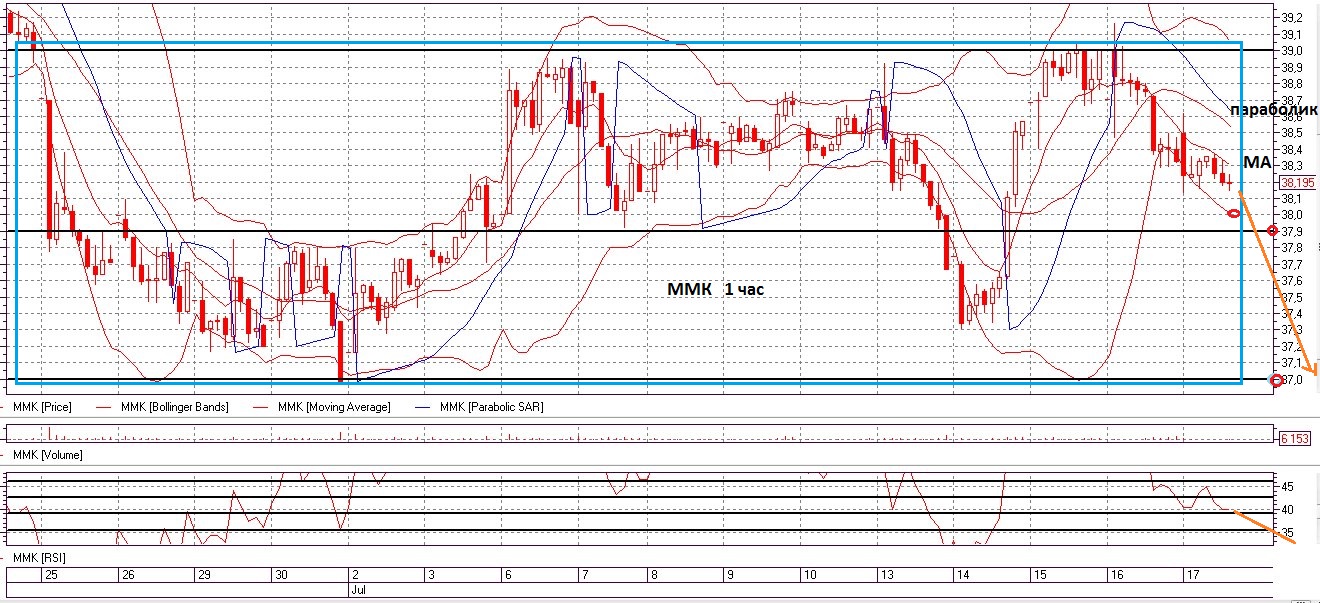Select date 10 on the time axis

[810, 575]
